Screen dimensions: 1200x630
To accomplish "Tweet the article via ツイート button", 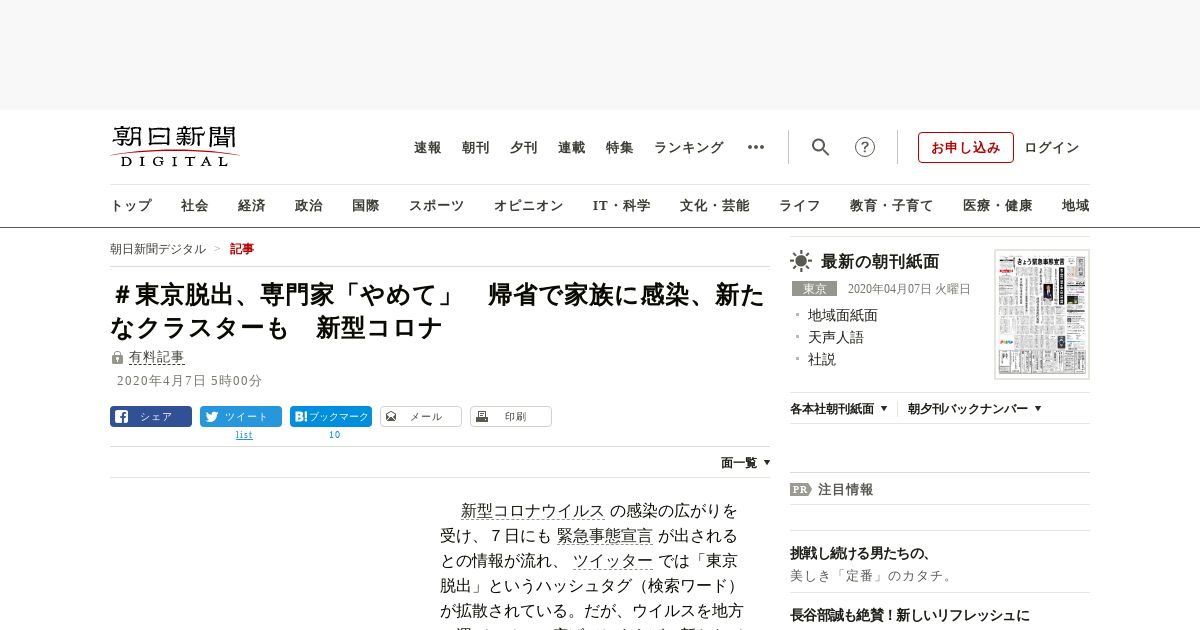I will coord(241,417).
